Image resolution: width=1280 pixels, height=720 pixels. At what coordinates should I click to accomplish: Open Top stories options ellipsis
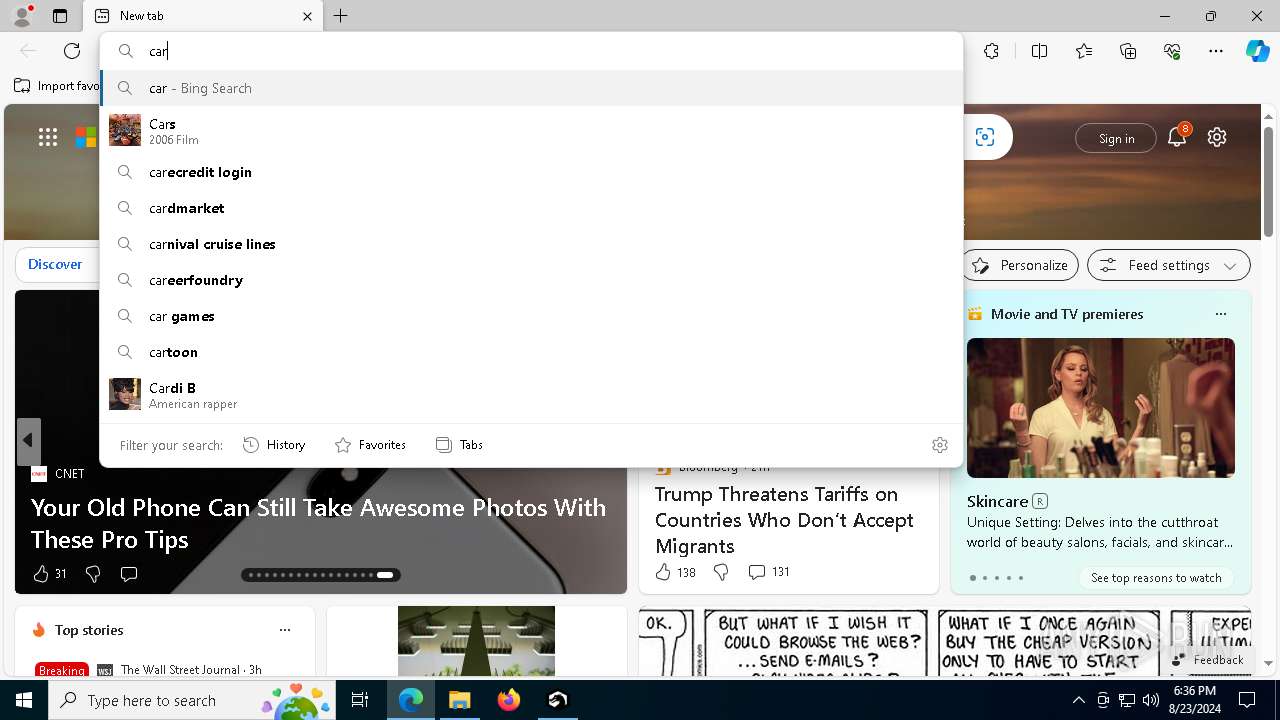click(285, 630)
